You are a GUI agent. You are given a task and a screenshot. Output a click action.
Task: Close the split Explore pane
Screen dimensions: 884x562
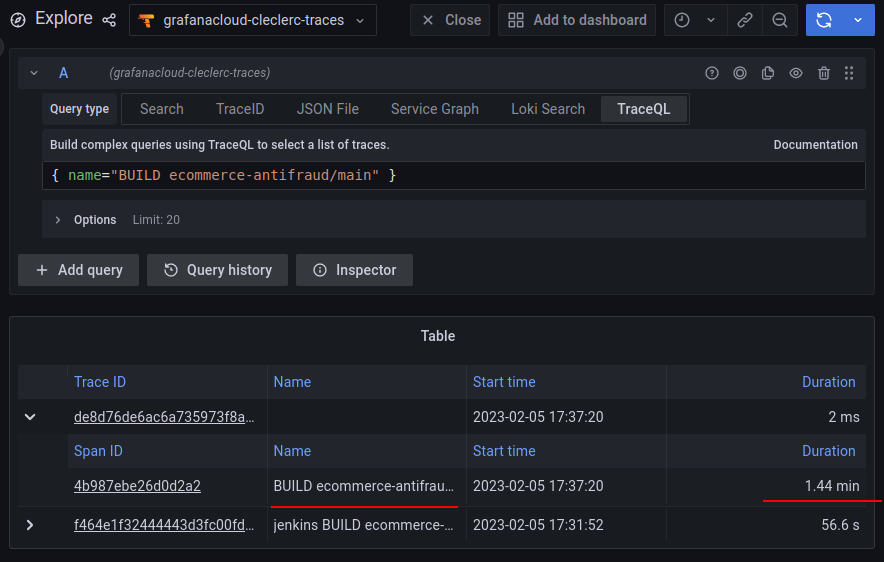coord(450,20)
